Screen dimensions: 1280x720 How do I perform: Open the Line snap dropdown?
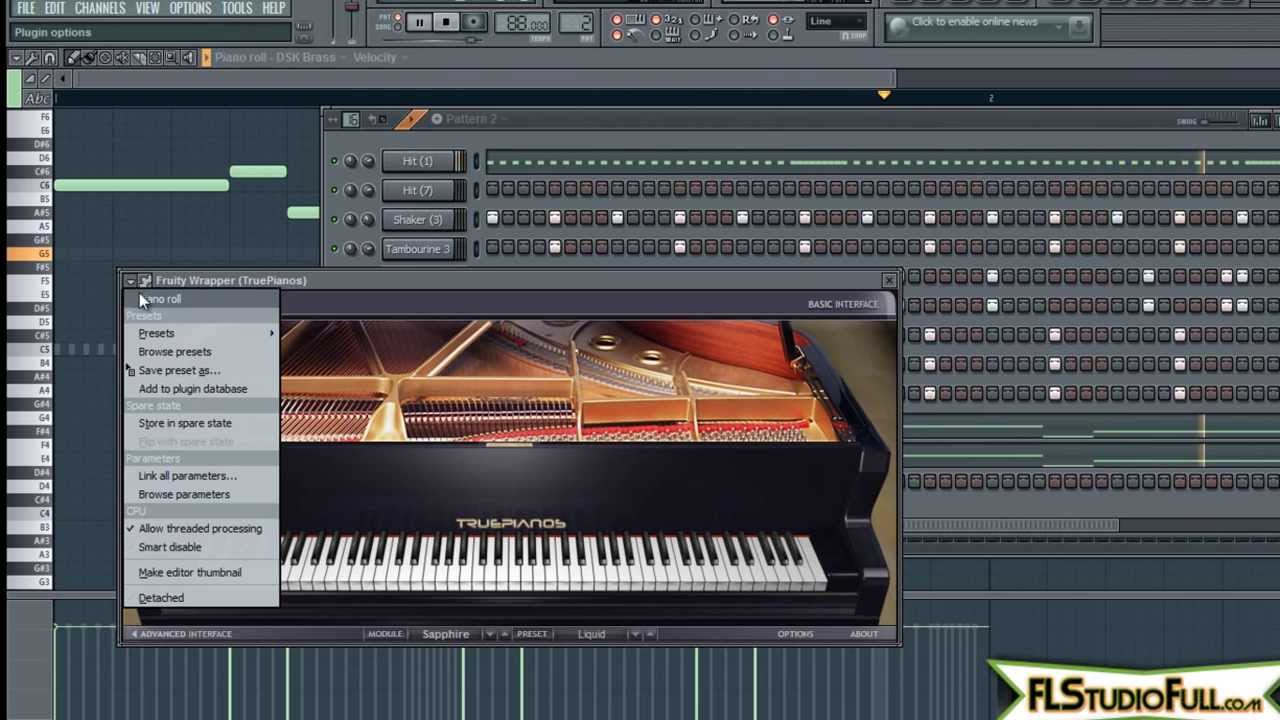837,20
